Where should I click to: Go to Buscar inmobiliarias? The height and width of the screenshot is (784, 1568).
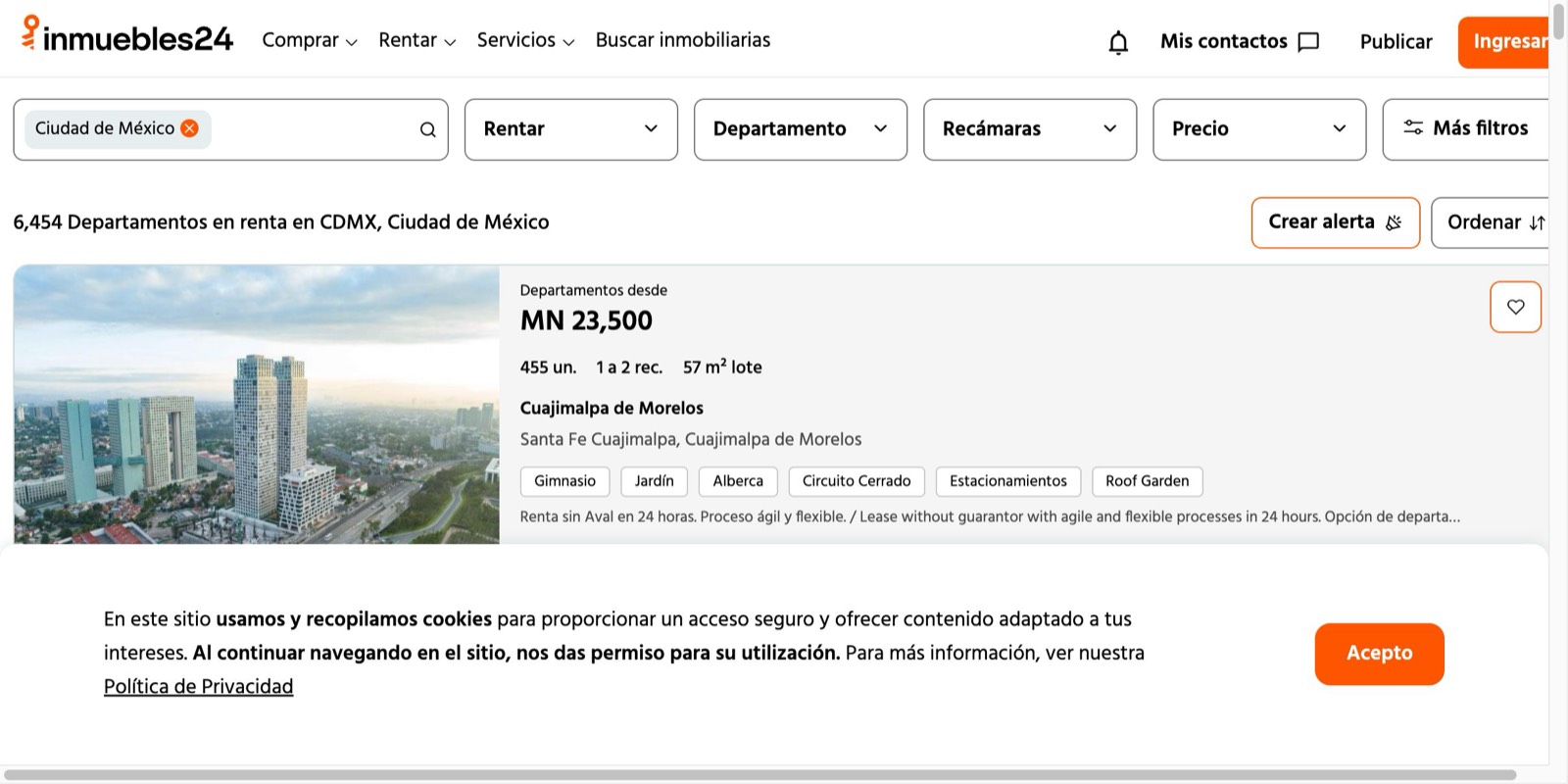click(682, 40)
